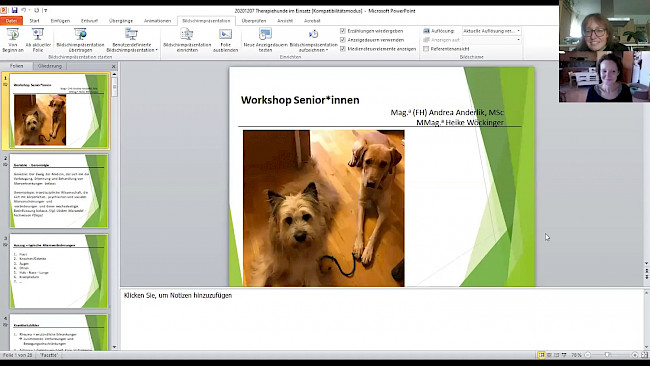Viewport: 650px width, 366px height.
Task: Open the Undo history dropdown arrow
Action: tap(29, 10)
